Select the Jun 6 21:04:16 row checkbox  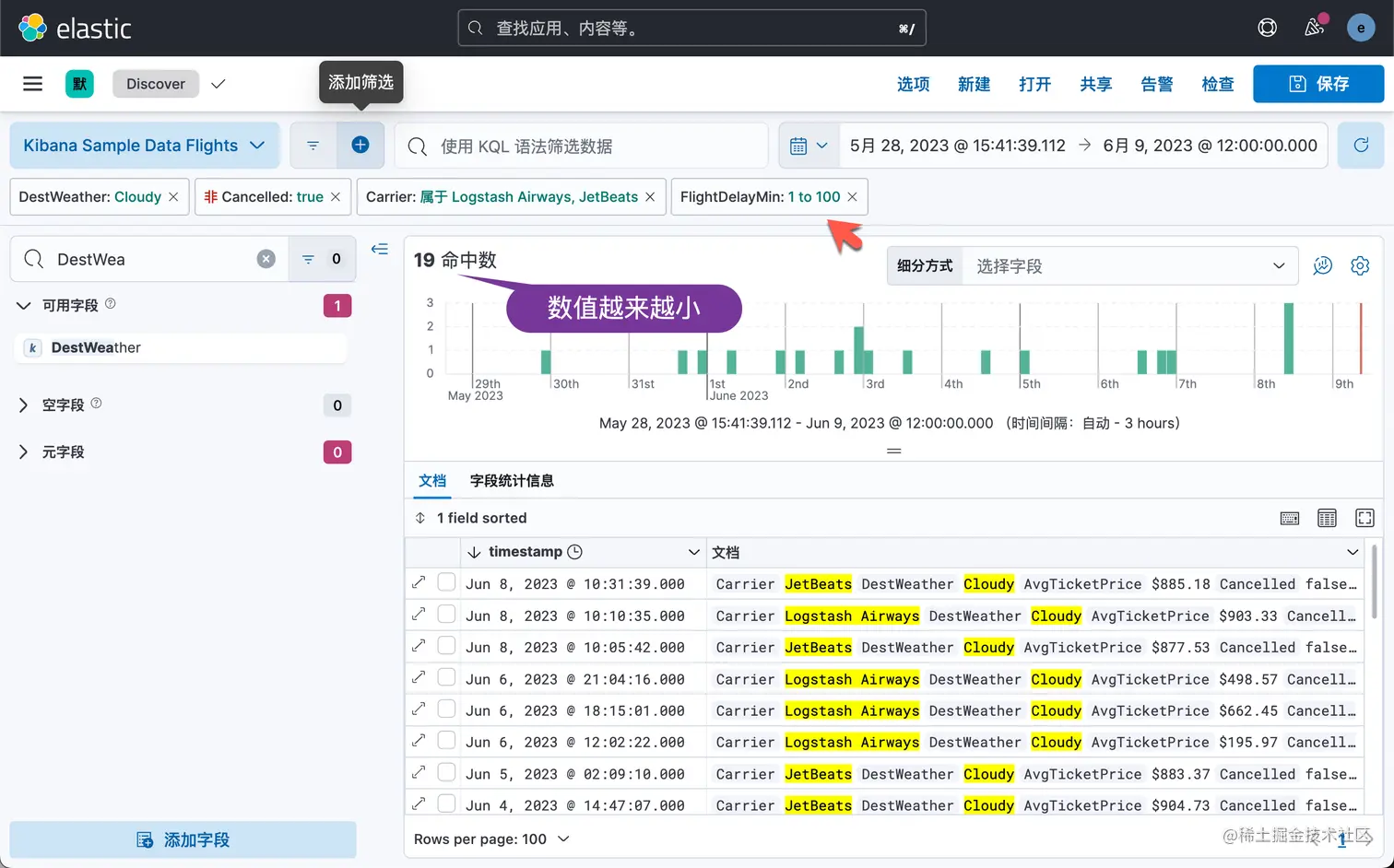point(446,677)
